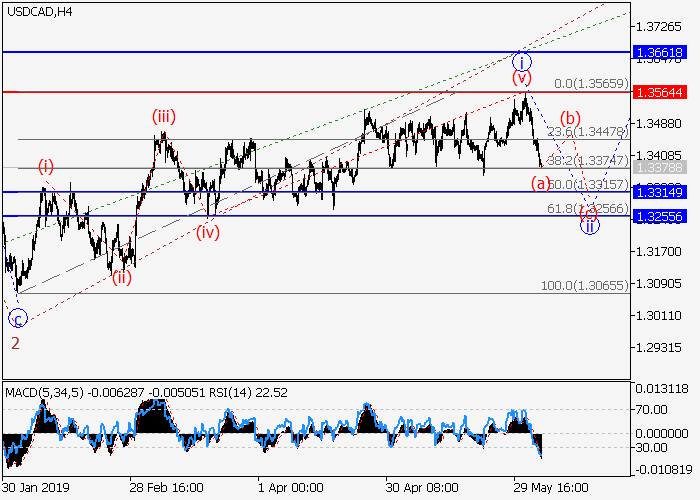Select the gray 1.33788 current price tag
This screenshot has width=700, height=500.
[x=663, y=167]
